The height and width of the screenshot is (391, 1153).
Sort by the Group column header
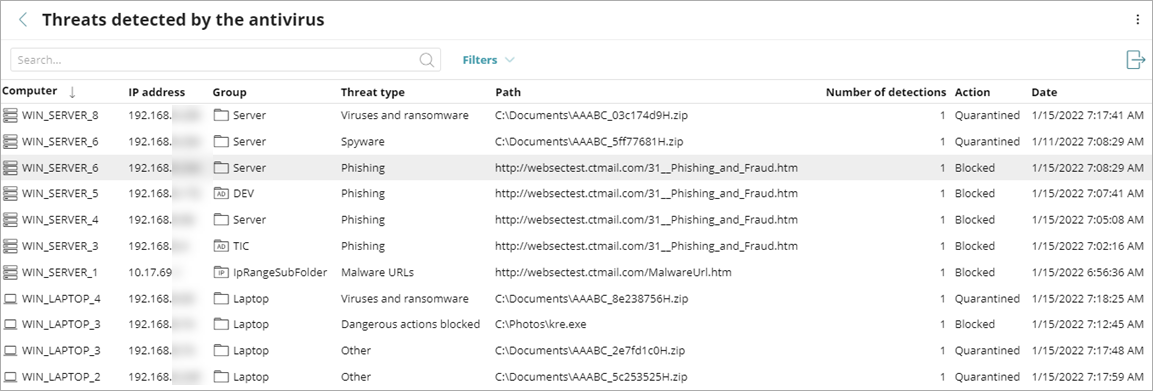click(229, 93)
